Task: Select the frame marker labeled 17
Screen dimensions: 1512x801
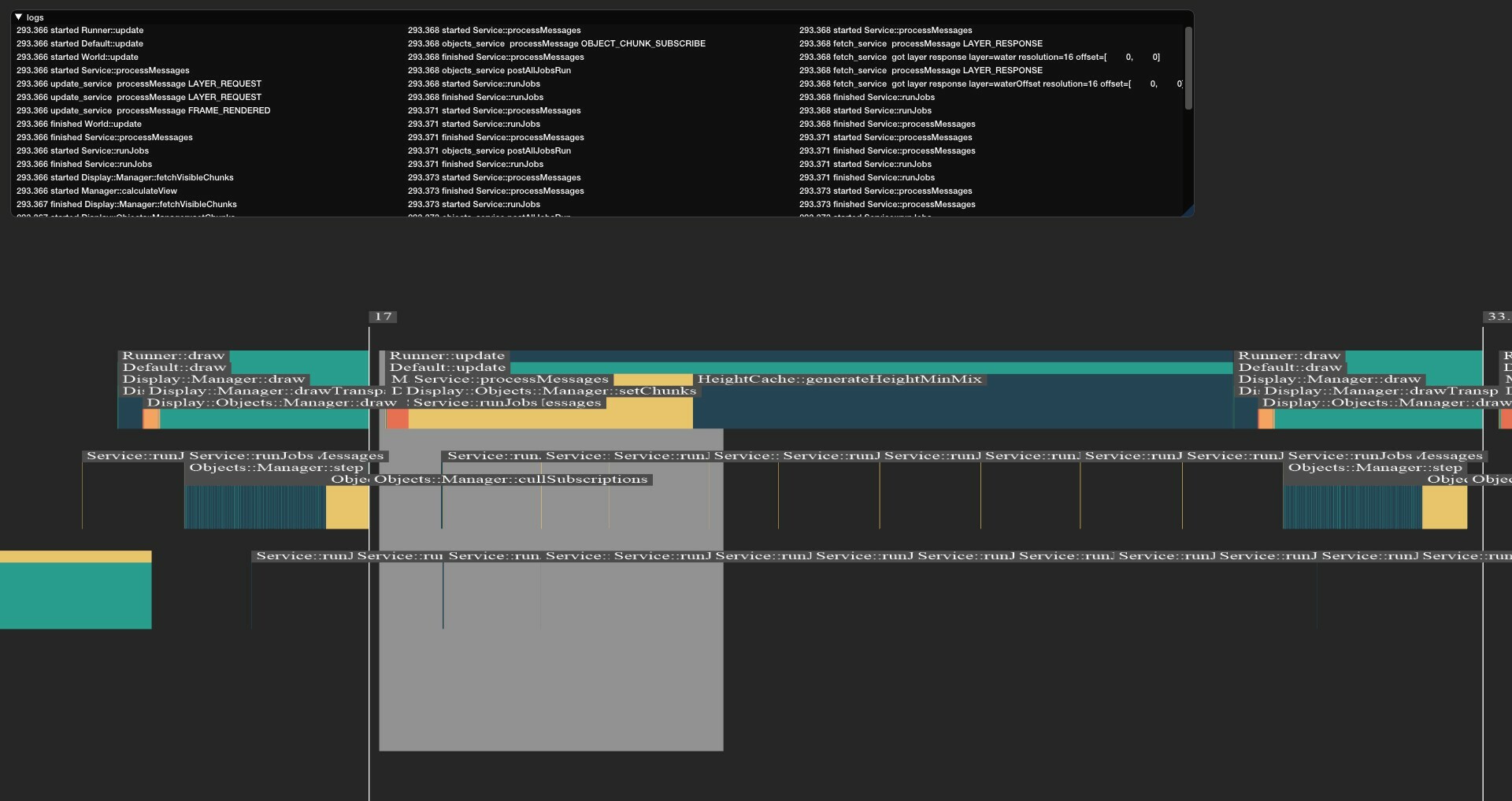Action: point(383,317)
